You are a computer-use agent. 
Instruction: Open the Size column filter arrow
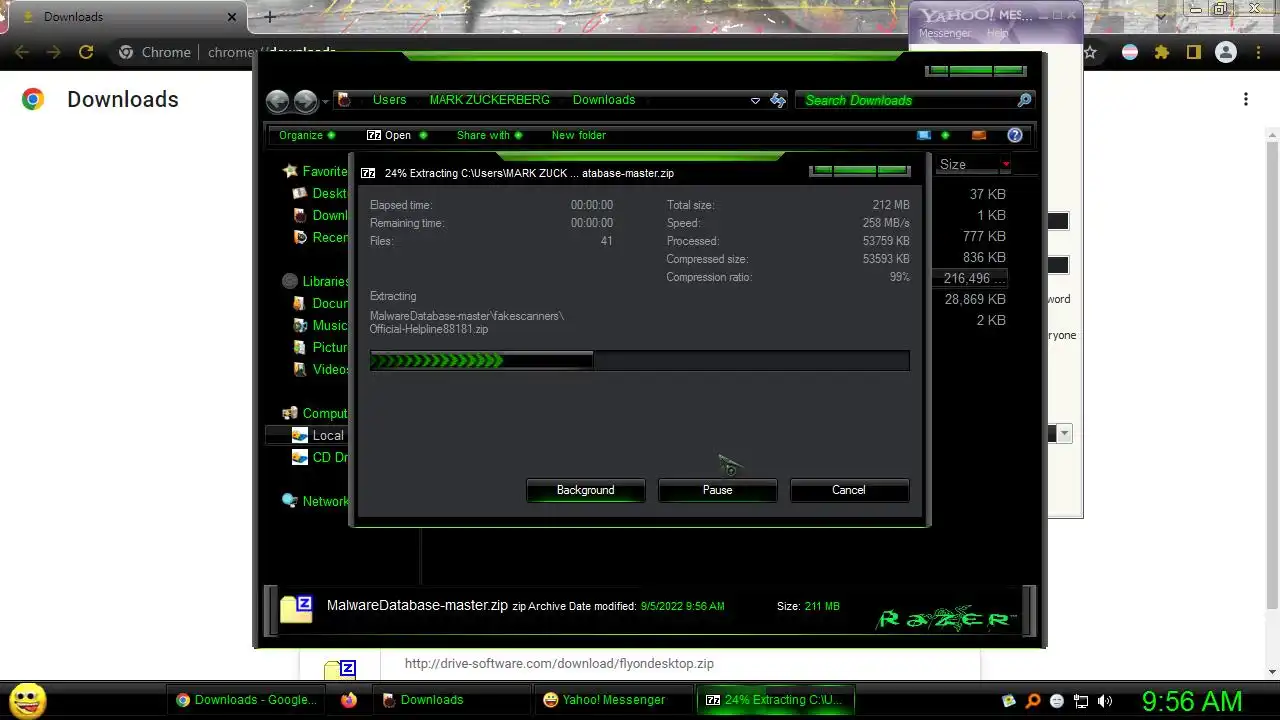(x=1005, y=164)
